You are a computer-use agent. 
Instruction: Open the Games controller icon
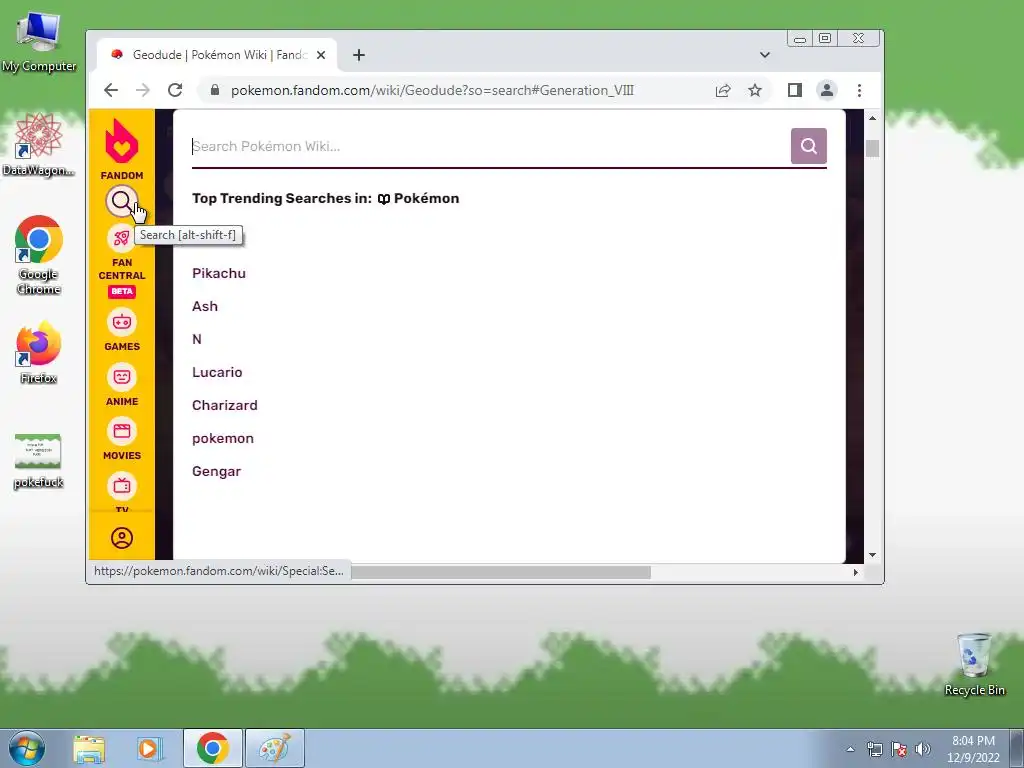pyautogui.click(x=121, y=322)
